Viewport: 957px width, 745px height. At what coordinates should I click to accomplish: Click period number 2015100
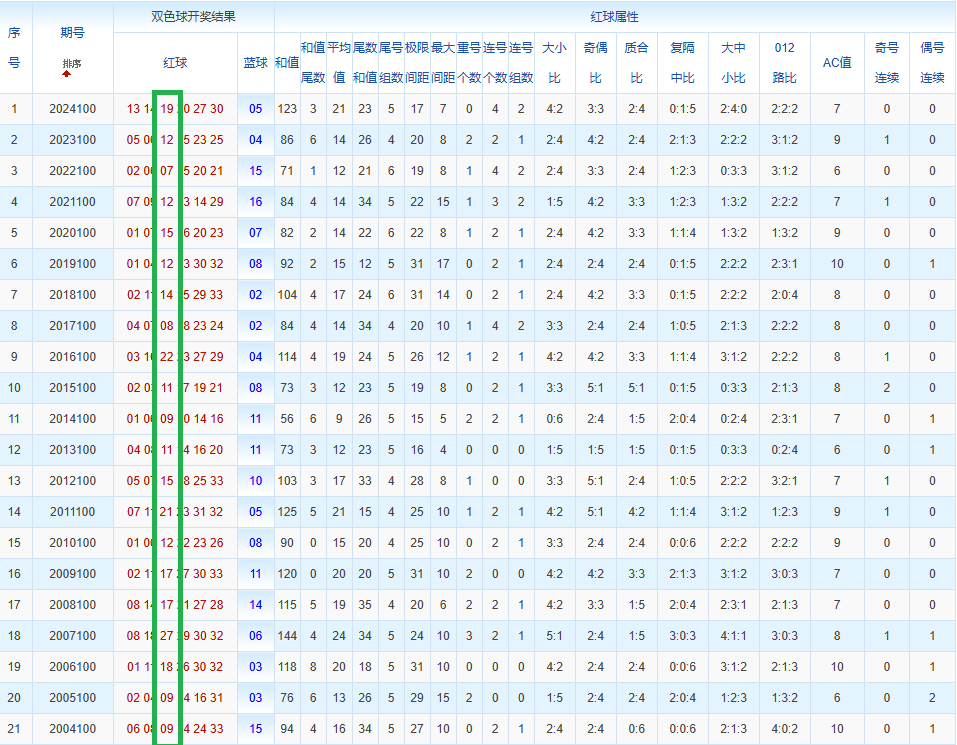click(x=73, y=388)
